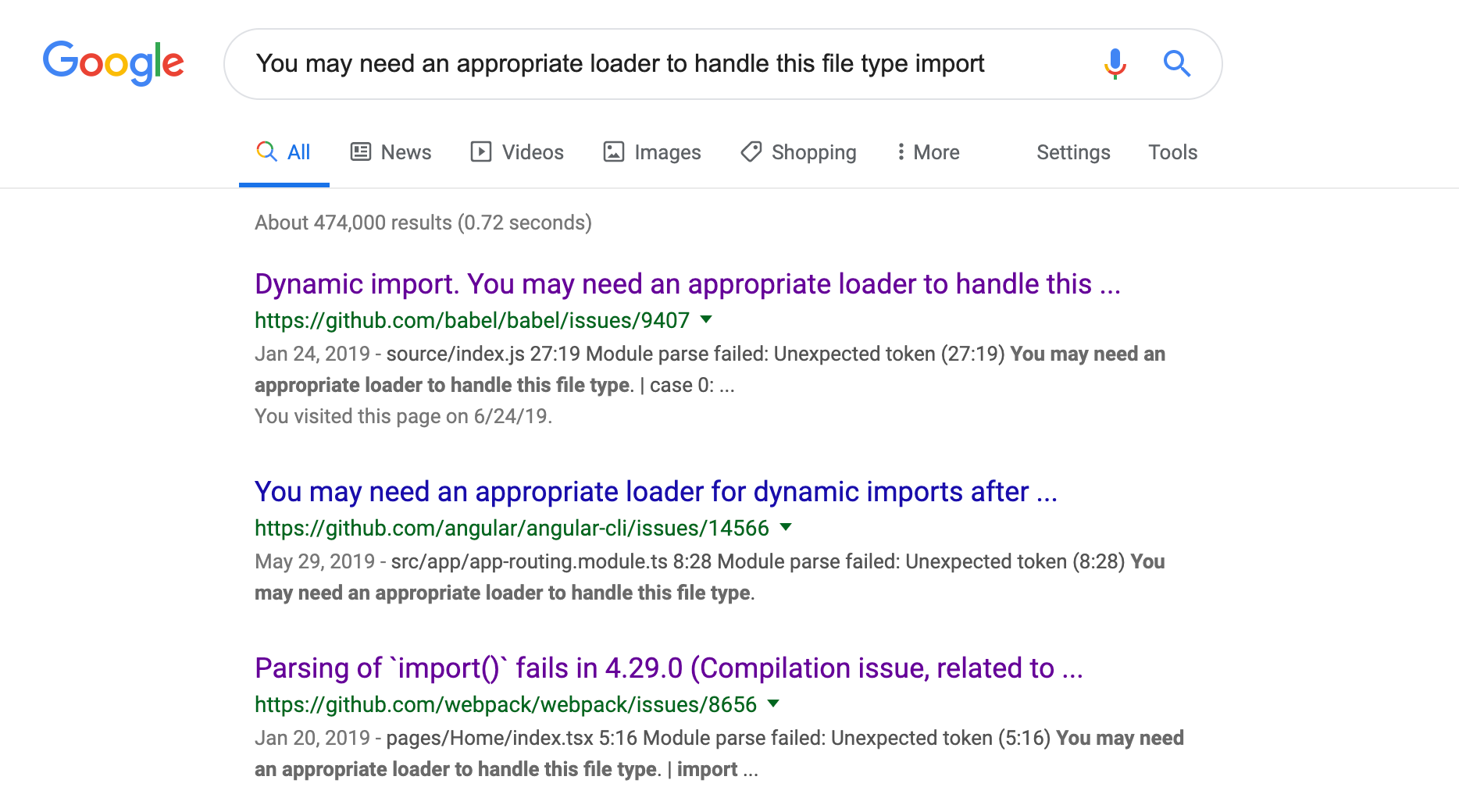
Task: Open 'appropriate loader for dynamic imports after' result
Action: click(656, 492)
